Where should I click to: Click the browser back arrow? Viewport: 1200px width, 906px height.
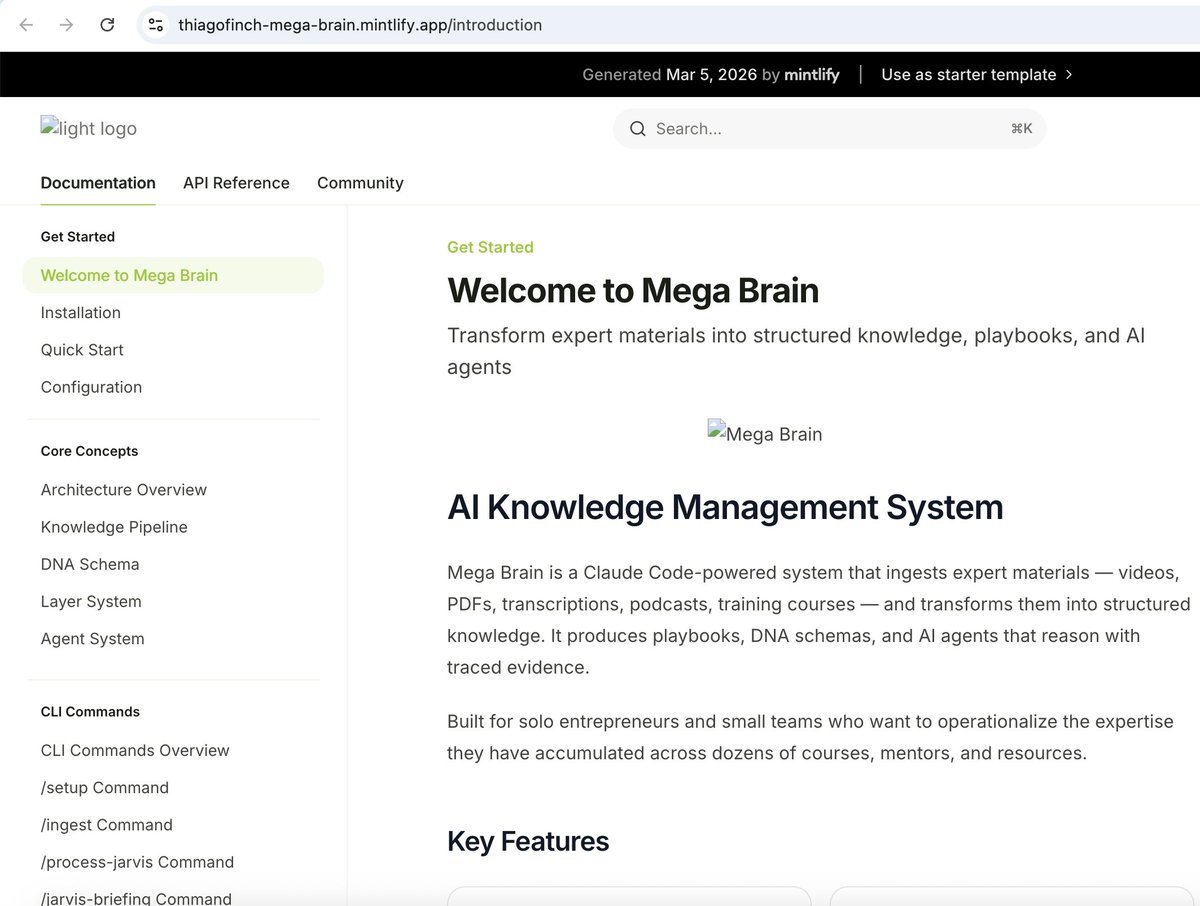(26, 25)
